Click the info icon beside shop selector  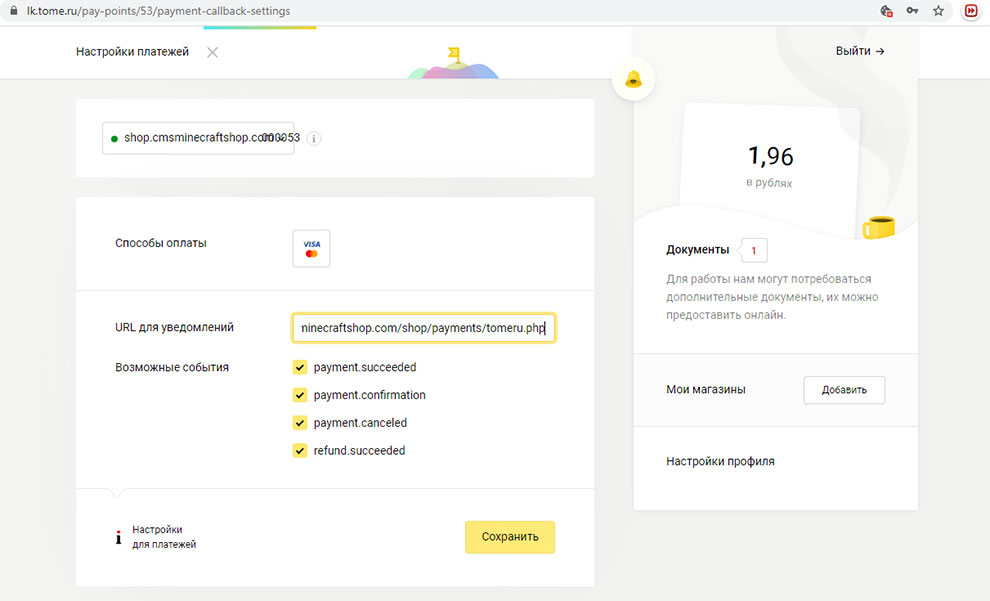point(314,138)
